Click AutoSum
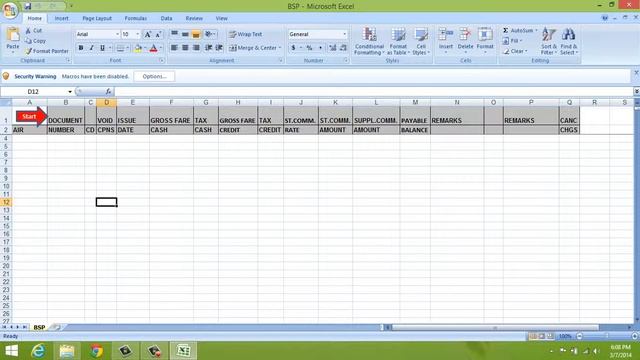 tap(518, 31)
